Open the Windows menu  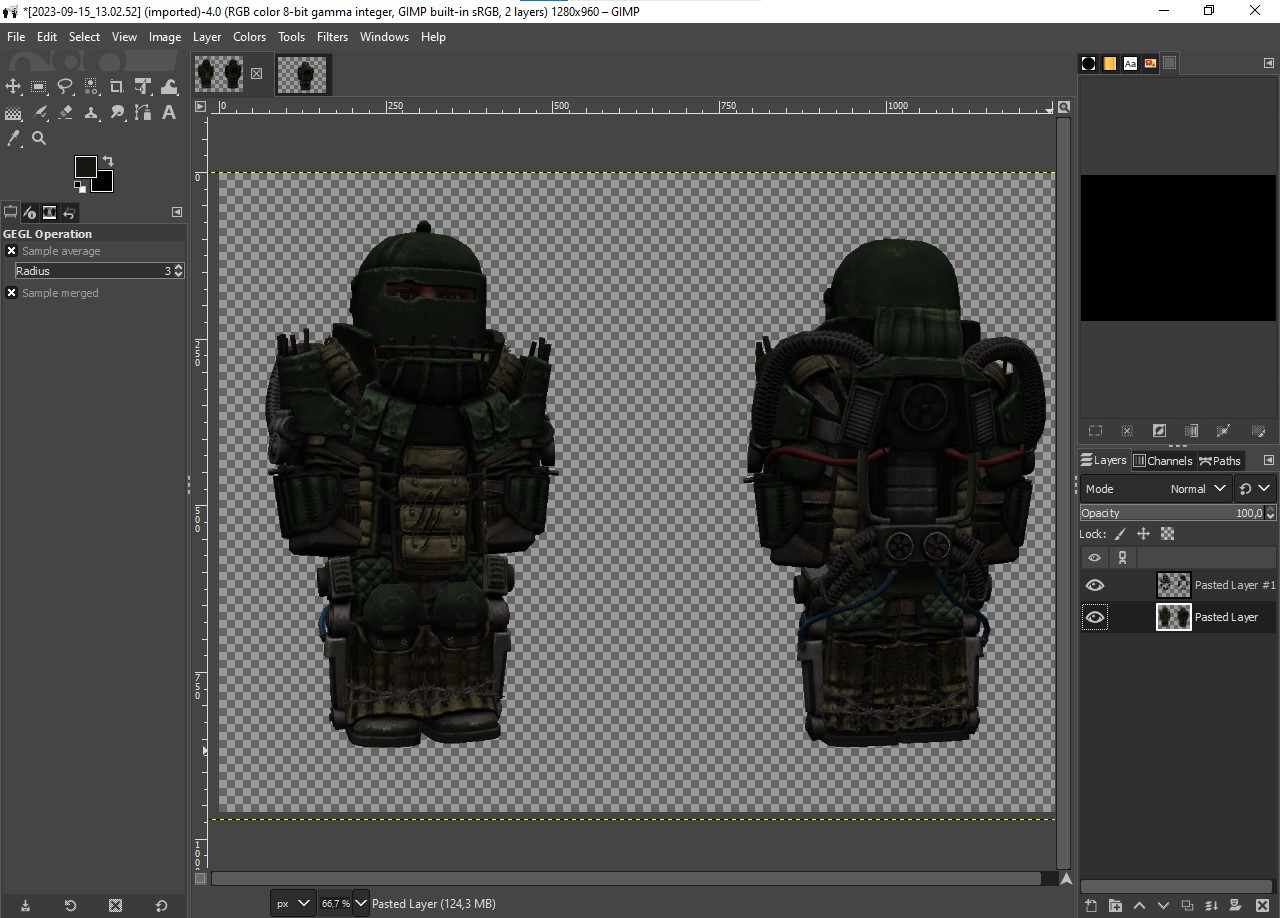(x=384, y=36)
